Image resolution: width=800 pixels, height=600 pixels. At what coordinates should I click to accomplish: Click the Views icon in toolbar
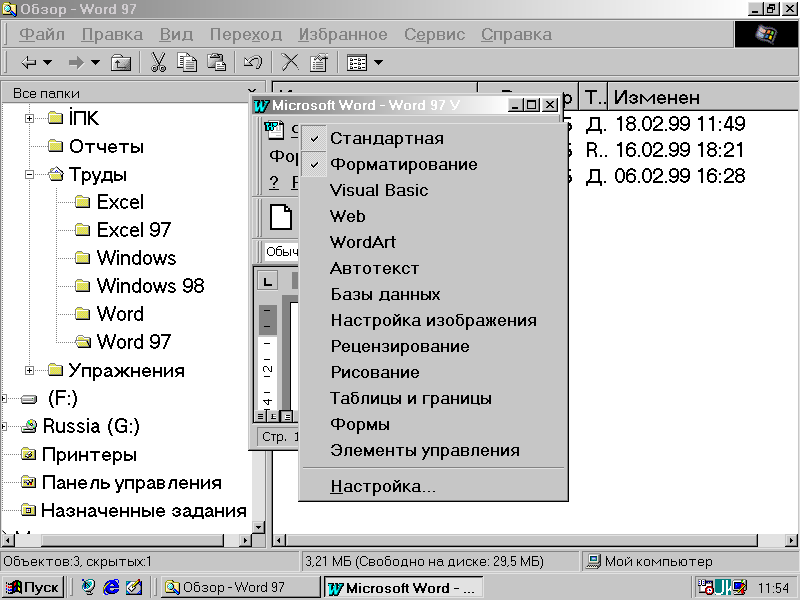click(357, 63)
